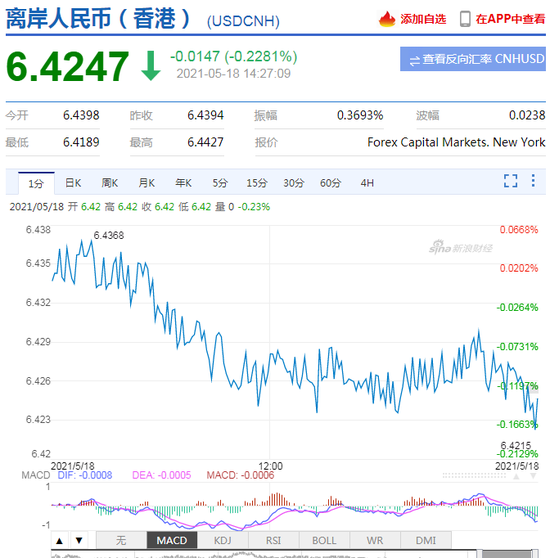Click the green down arrow beside price

151,65
